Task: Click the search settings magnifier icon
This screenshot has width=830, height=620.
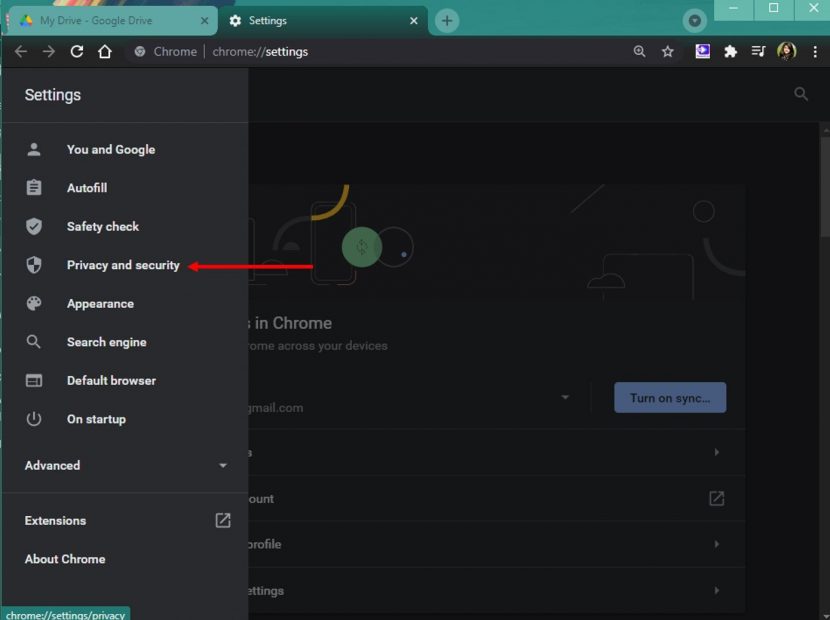Action: [801, 94]
